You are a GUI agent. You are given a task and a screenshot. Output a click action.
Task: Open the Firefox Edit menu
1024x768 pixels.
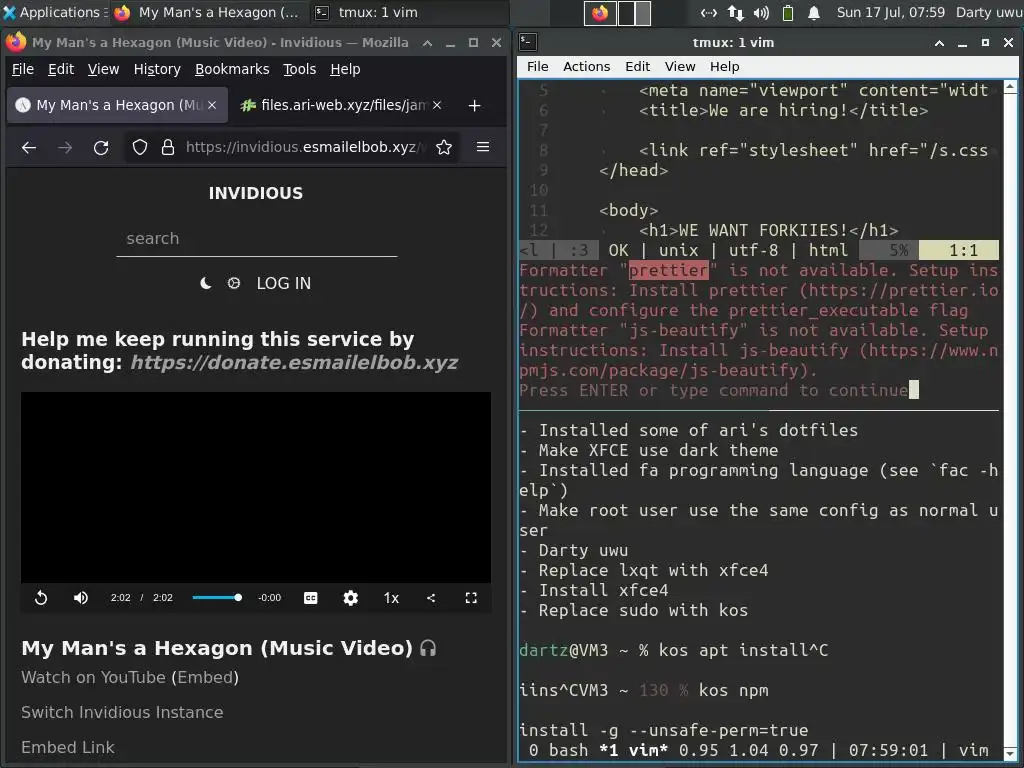(x=61, y=69)
